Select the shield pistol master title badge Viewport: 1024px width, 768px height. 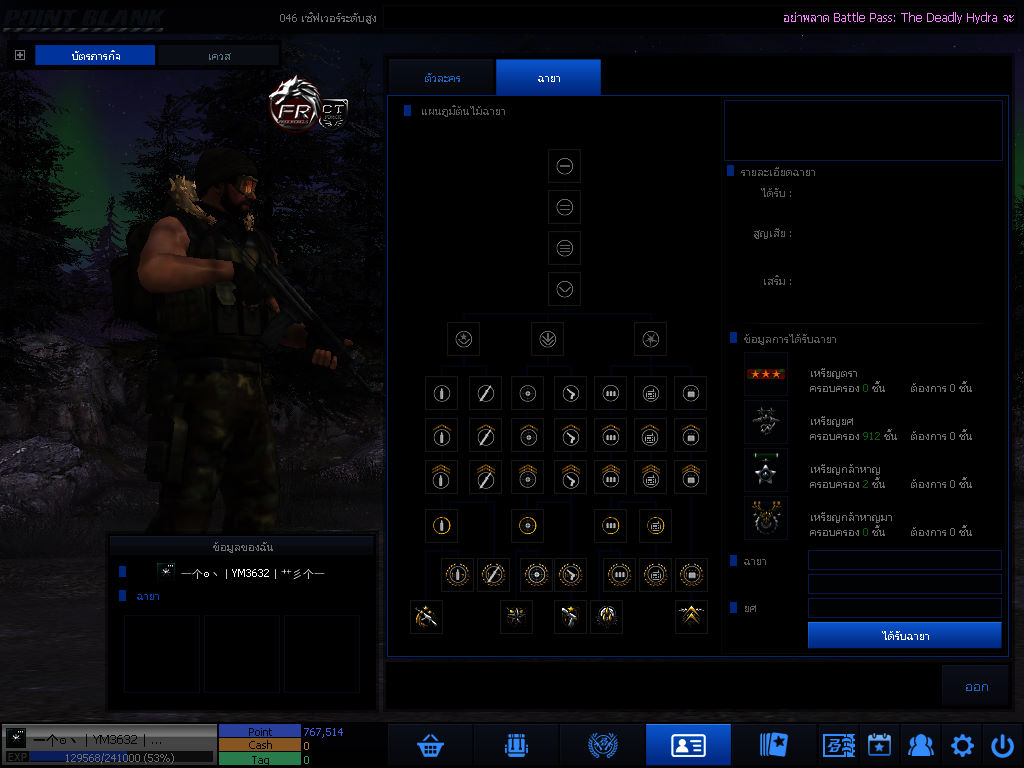pyautogui.click(x=570, y=616)
